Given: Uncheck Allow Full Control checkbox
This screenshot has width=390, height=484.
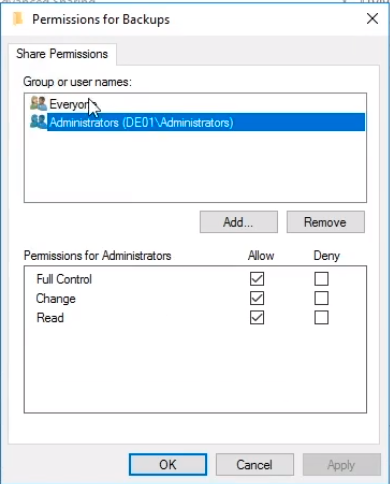Looking at the screenshot, I should pos(257,279).
